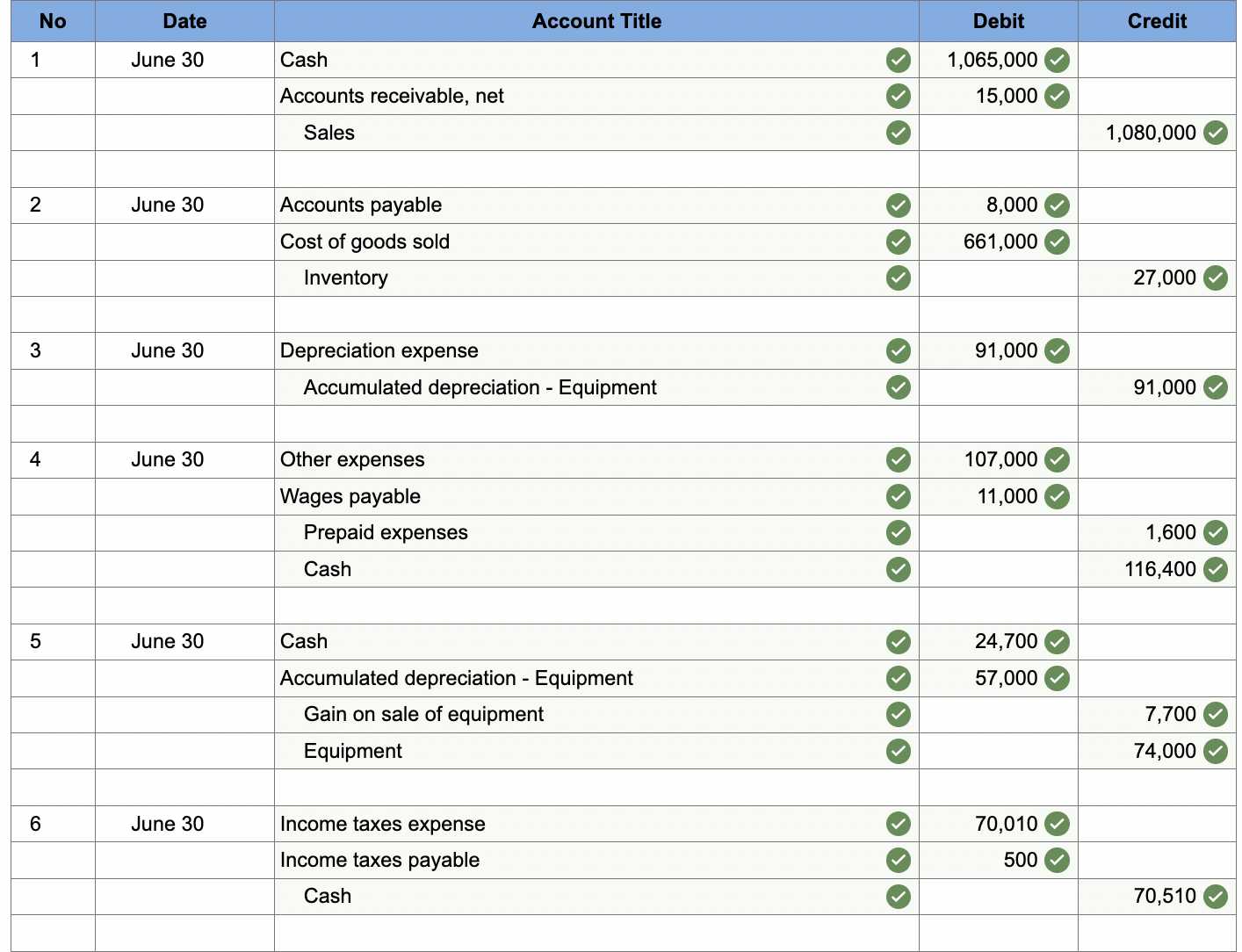Click the checkmark beside Gain on sale of equipment

(x=898, y=714)
